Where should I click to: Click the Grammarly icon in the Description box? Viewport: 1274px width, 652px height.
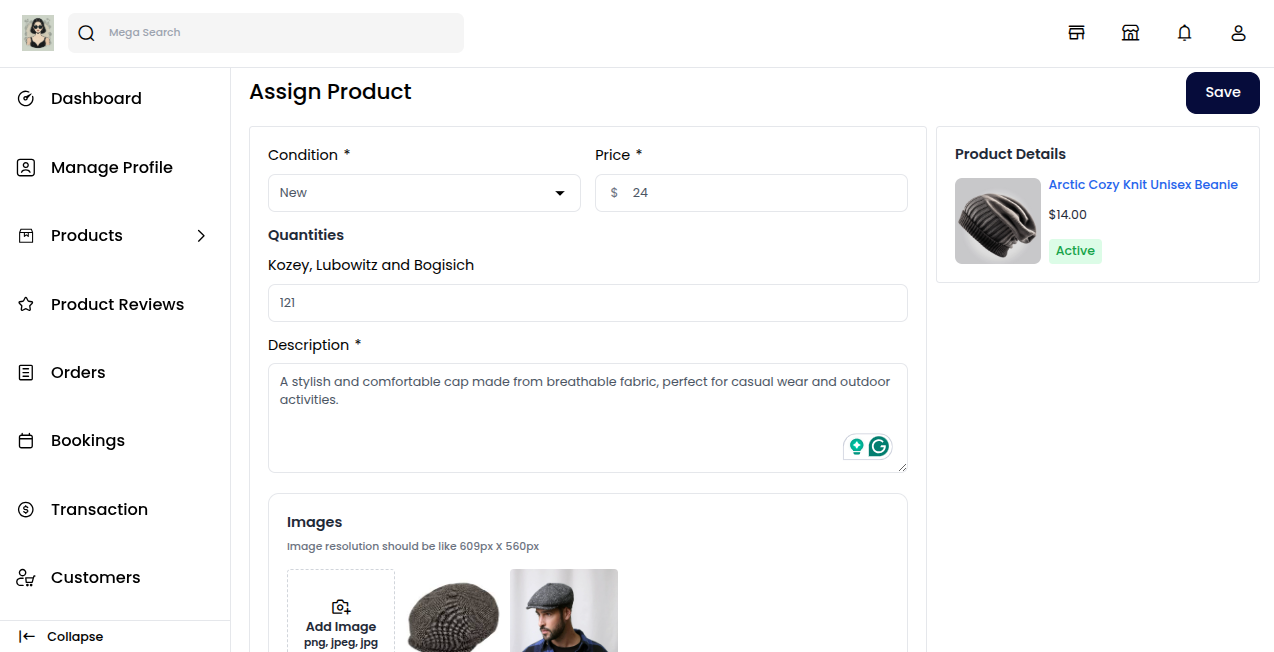879,446
